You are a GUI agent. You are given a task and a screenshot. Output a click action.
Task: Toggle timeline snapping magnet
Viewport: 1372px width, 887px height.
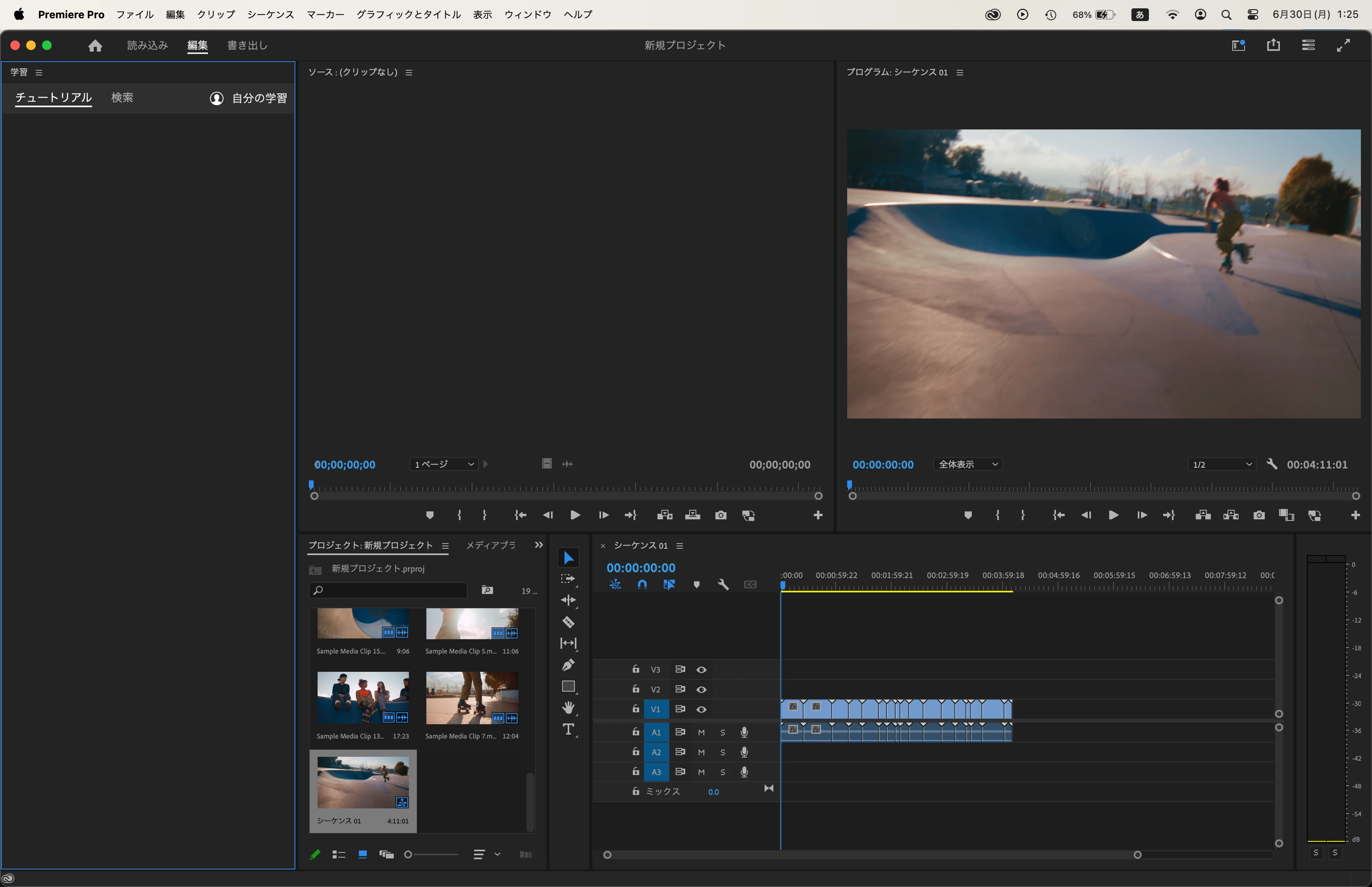click(642, 584)
